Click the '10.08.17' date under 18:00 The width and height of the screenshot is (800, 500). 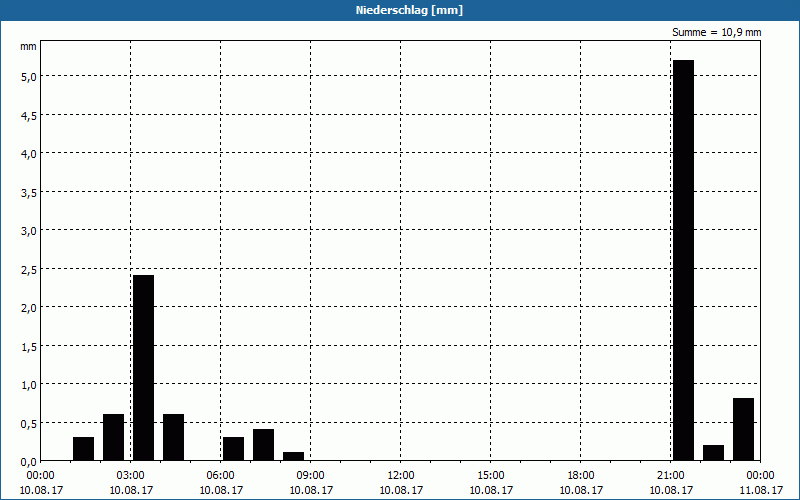pos(581,490)
